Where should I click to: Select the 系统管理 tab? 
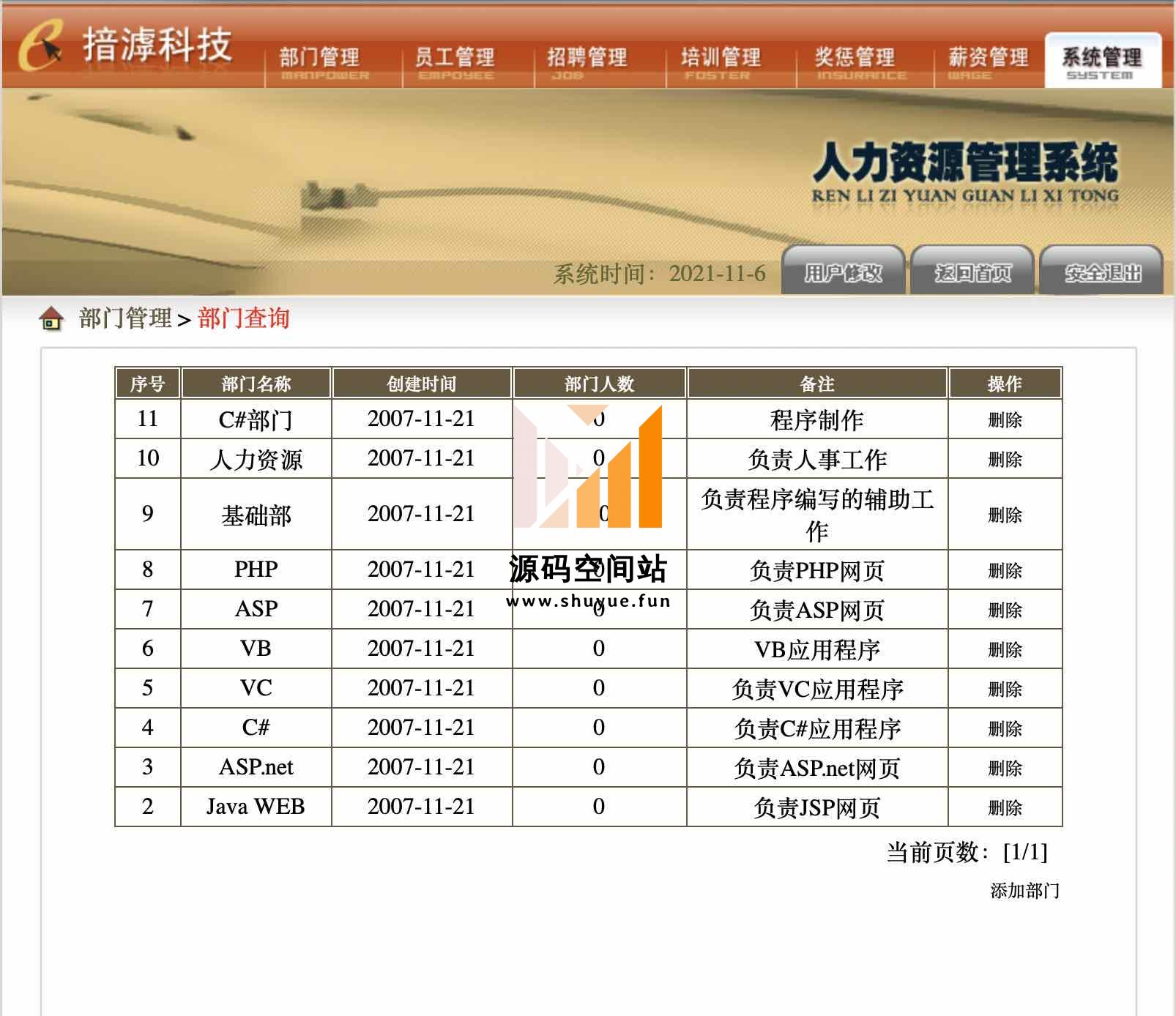pyautogui.click(x=1101, y=61)
